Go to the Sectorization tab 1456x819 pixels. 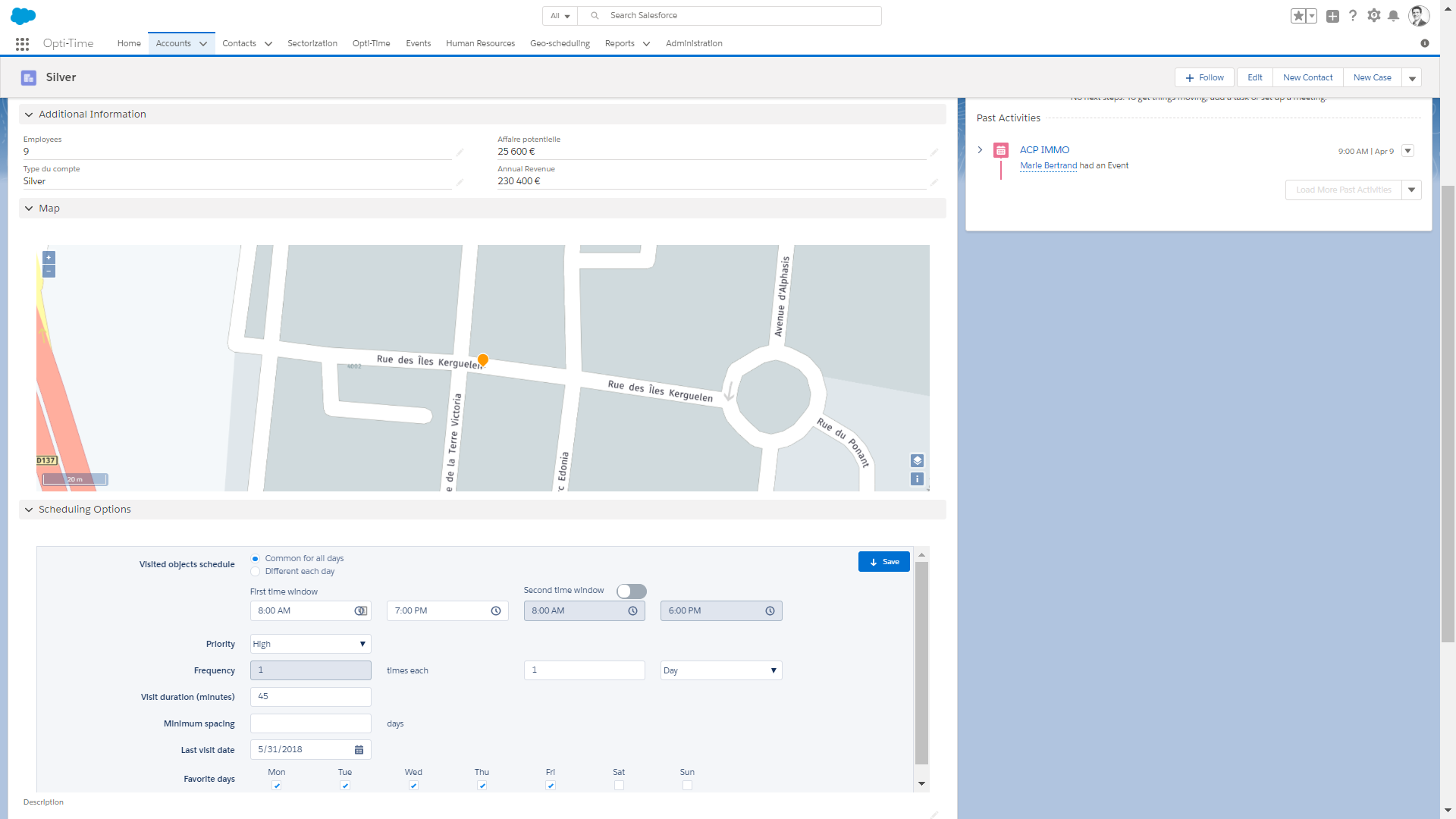312,44
